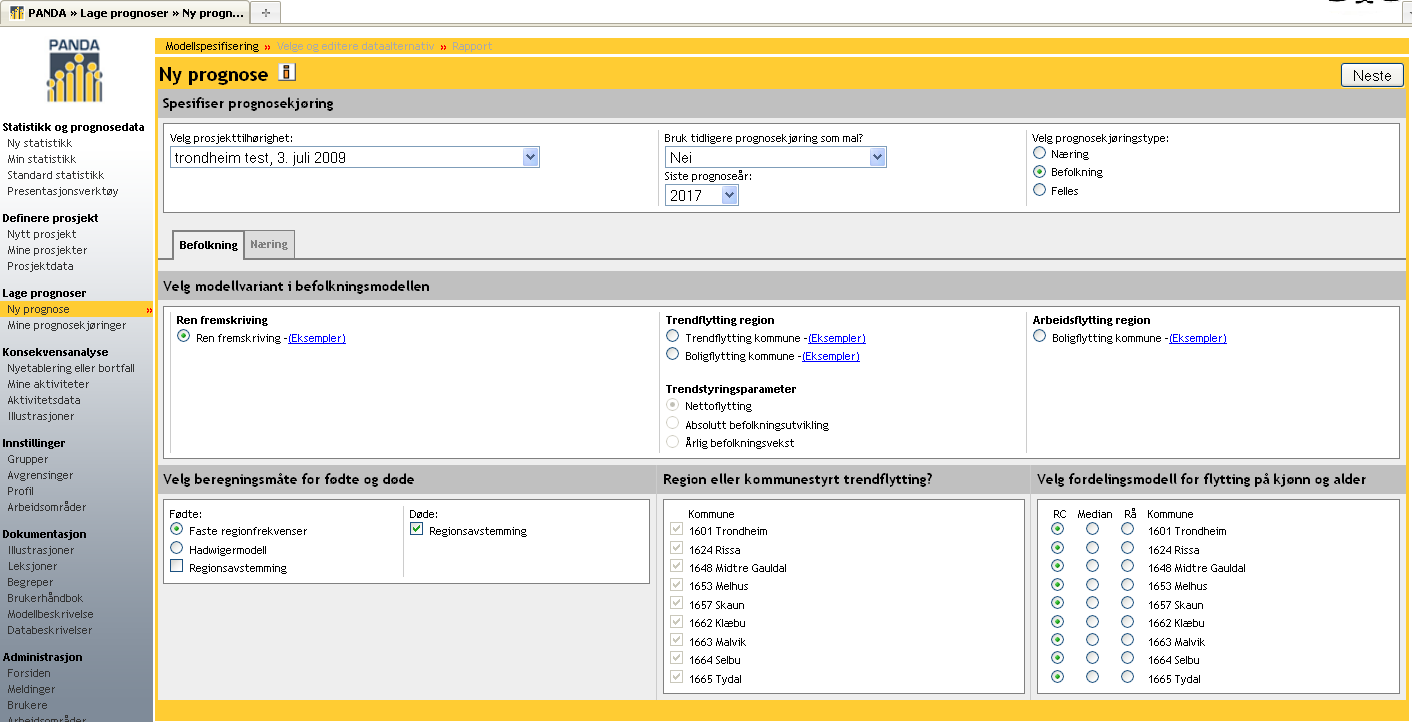The height and width of the screenshot is (722, 1412).
Task: Open Presentasjonsverktøy in sidebar
Action: (x=62, y=191)
